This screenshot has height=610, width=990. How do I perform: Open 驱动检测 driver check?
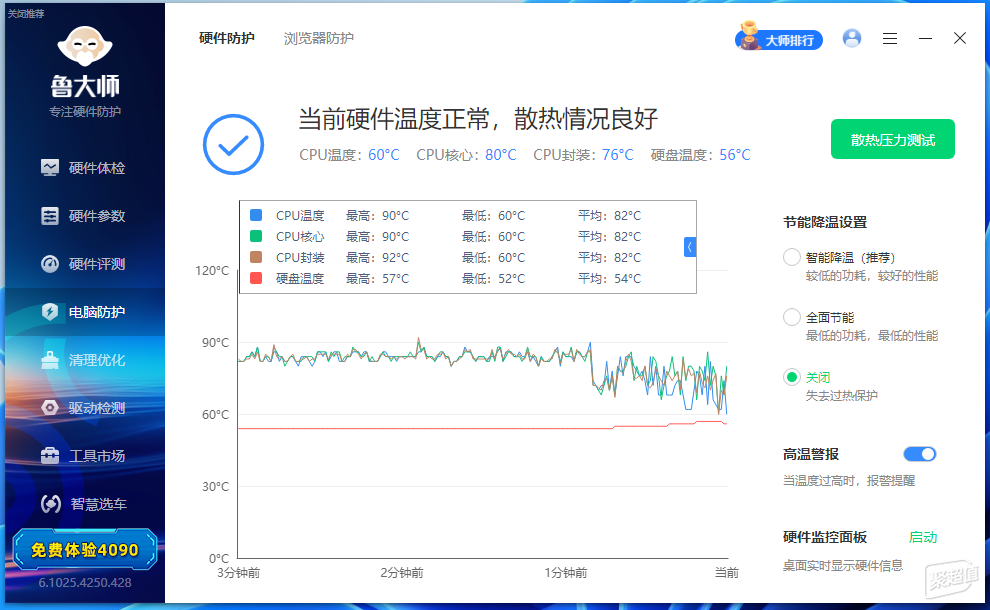(83, 408)
